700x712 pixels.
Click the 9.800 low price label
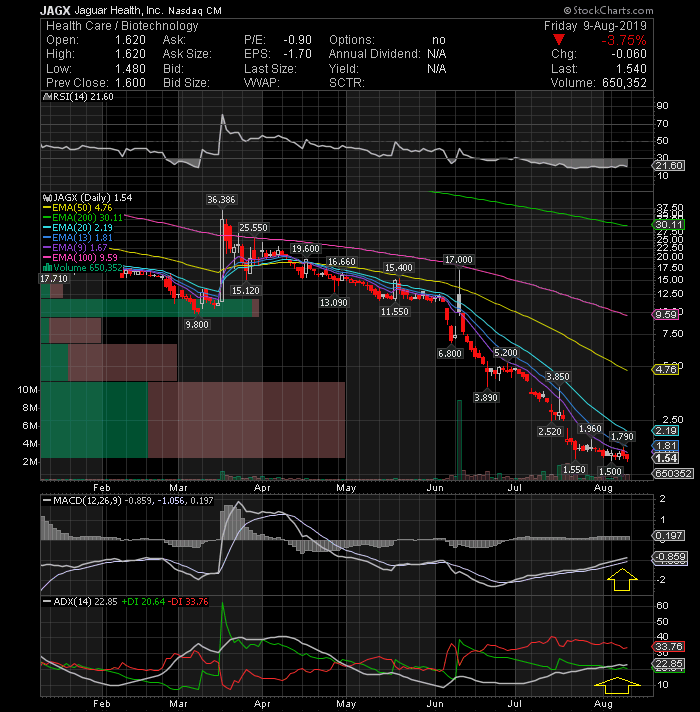click(x=197, y=325)
